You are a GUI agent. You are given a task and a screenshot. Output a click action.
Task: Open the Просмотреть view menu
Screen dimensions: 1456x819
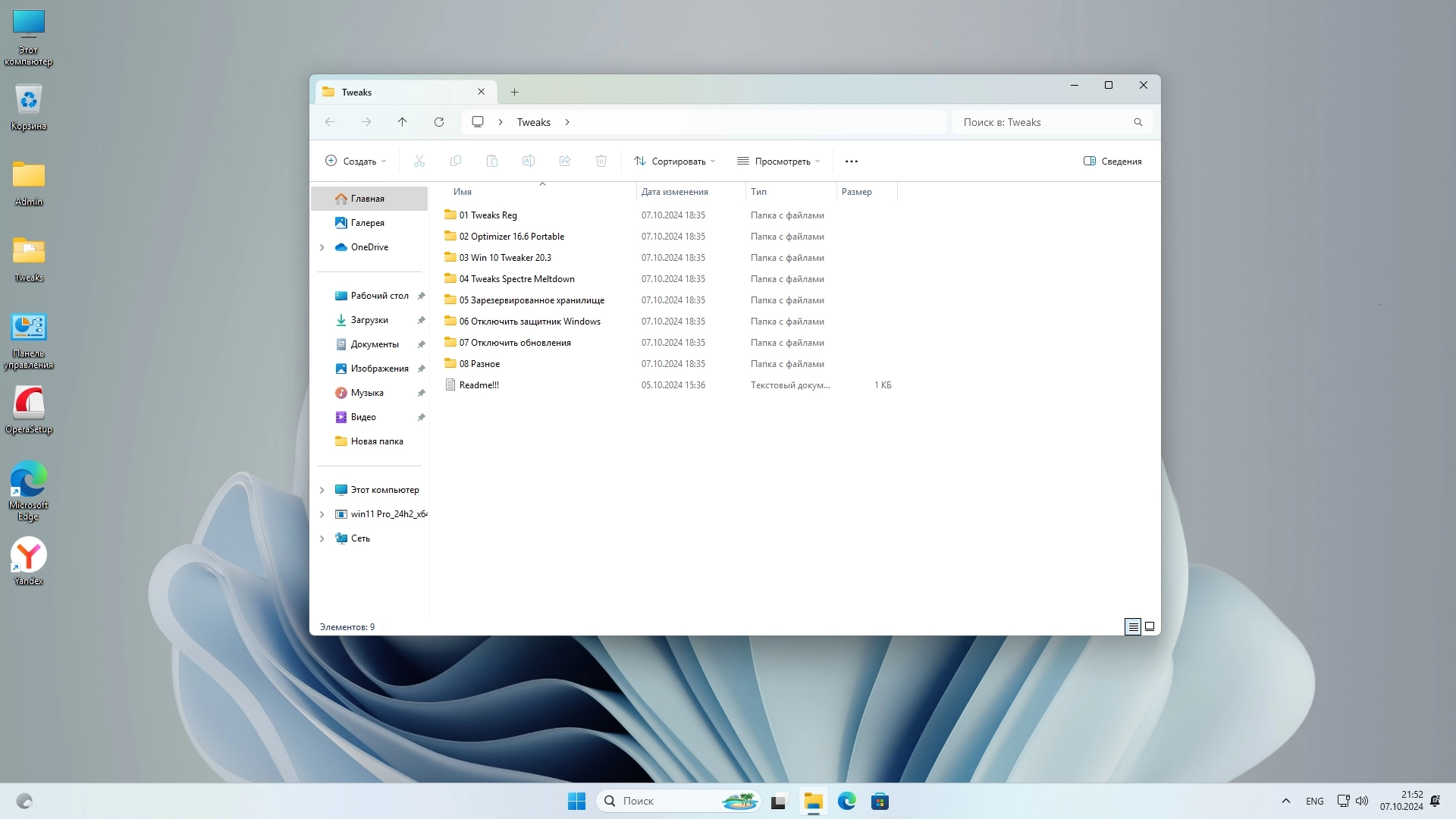point(778,162)
